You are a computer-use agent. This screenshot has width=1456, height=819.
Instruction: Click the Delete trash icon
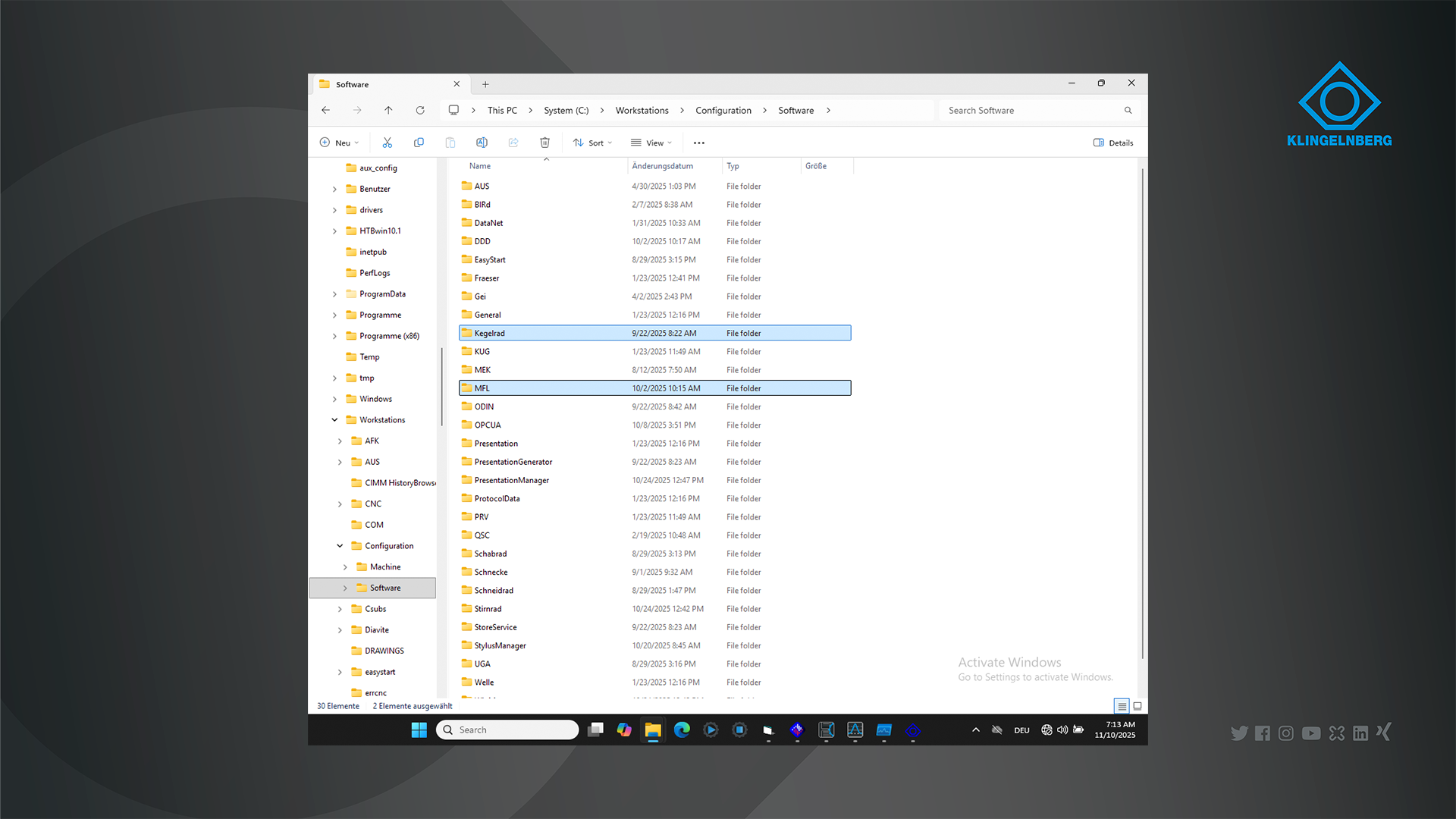[544, 143]
